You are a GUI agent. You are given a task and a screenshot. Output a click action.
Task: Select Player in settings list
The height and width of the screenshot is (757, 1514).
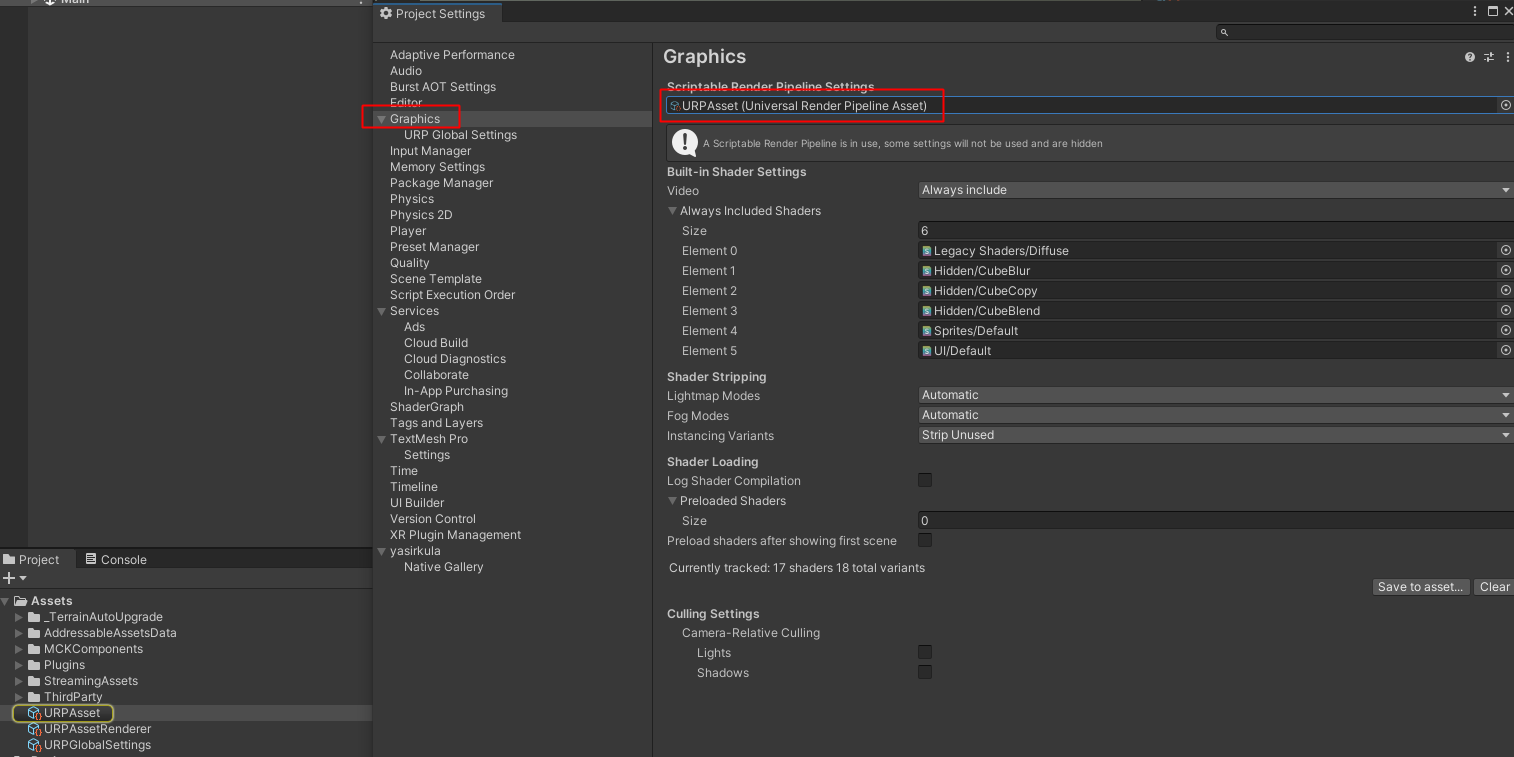[408, 231]
